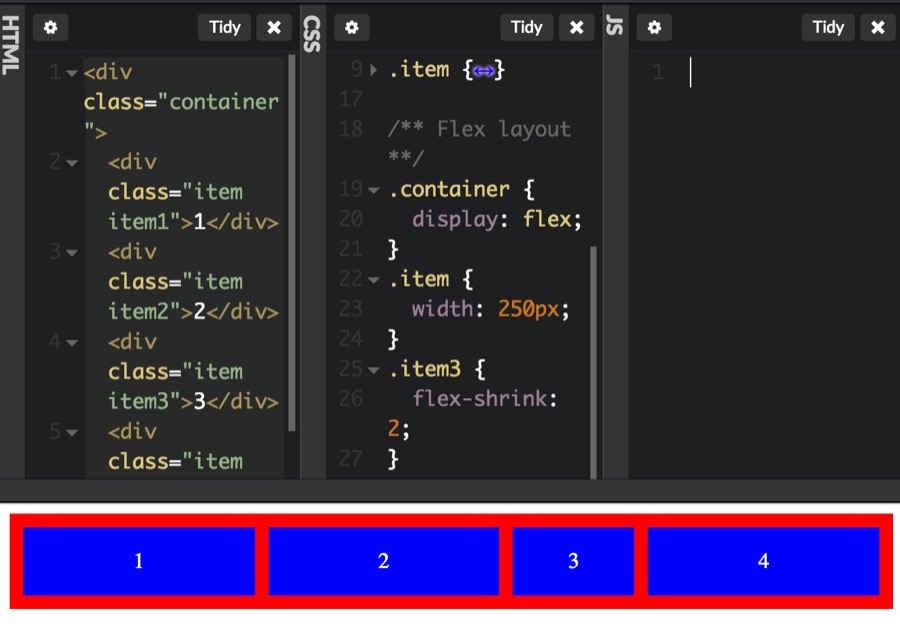This screenshot has height=635, width=900.
Task: Click the flex-shrink value '2;'
Action: (399, 429)
